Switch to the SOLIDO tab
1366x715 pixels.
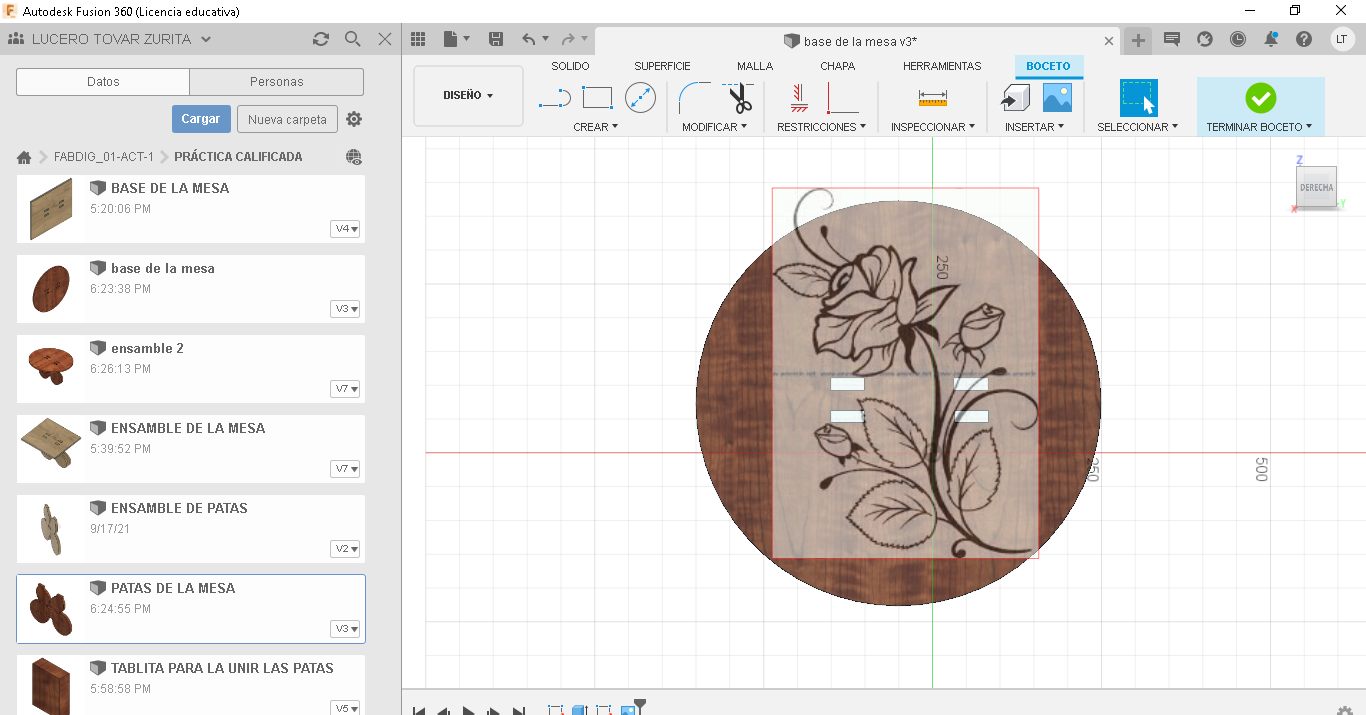pyautogui.click(x=570, y=66)
